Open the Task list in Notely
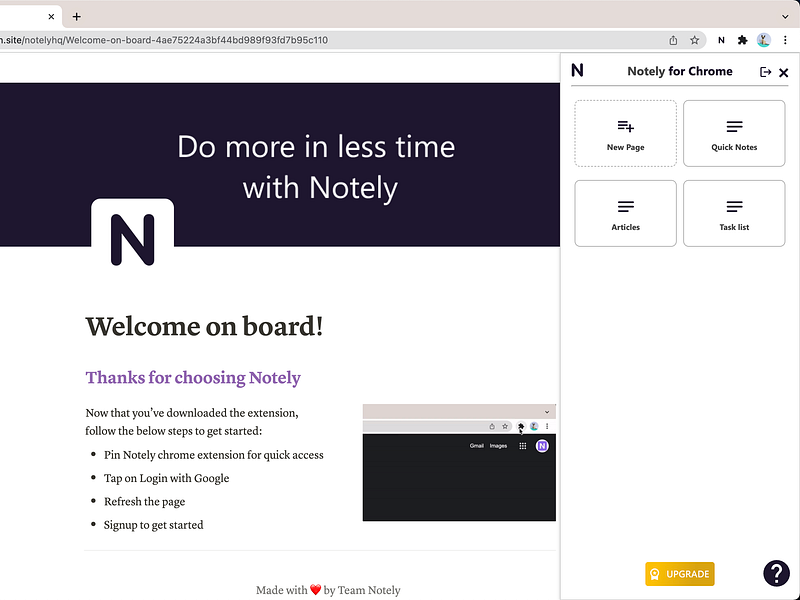This screenshot has width=800, height=600. (x=734, y=213)
